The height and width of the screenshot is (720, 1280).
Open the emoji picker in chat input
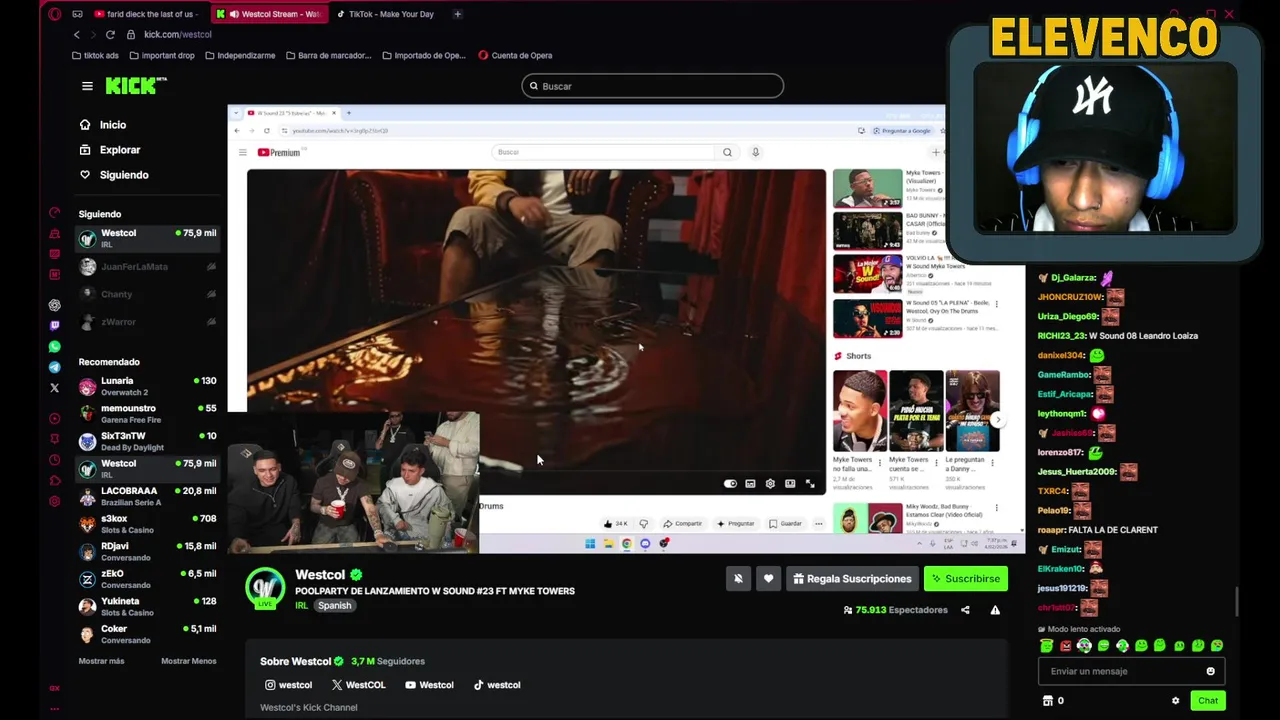coord(1211,671)
